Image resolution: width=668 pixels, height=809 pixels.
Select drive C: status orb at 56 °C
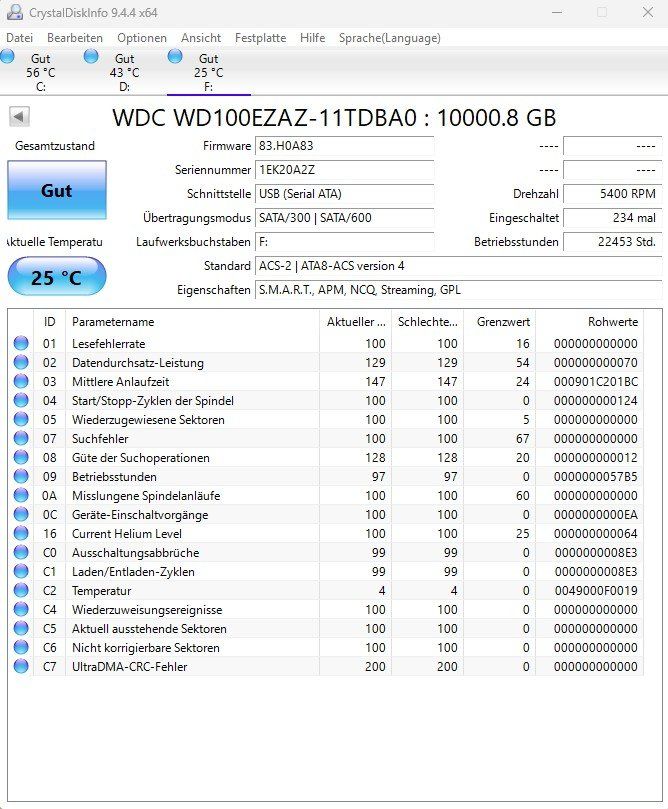pyautogui.click(x=7, y=56)
